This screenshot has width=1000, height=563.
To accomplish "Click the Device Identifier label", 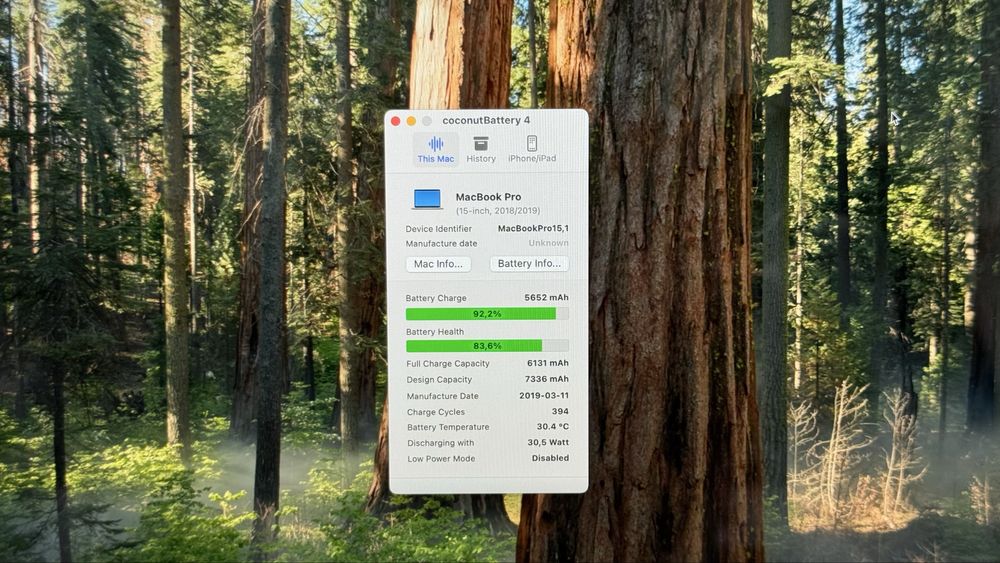I will [x=439, y=229].
